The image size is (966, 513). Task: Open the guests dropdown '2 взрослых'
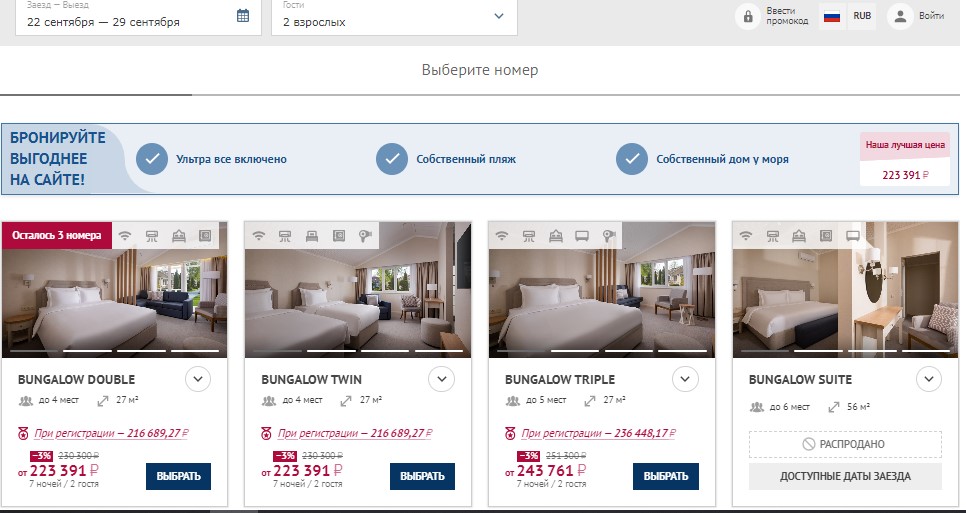tap(394, 16)
